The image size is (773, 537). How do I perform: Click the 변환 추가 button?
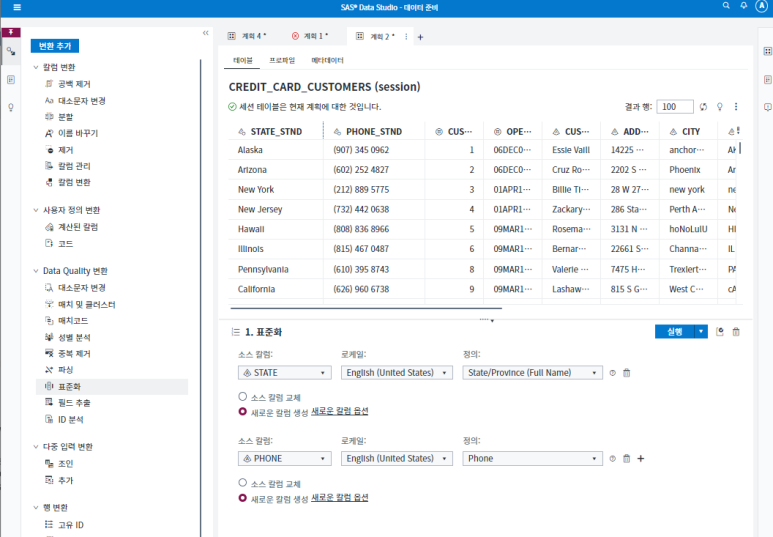55,46
